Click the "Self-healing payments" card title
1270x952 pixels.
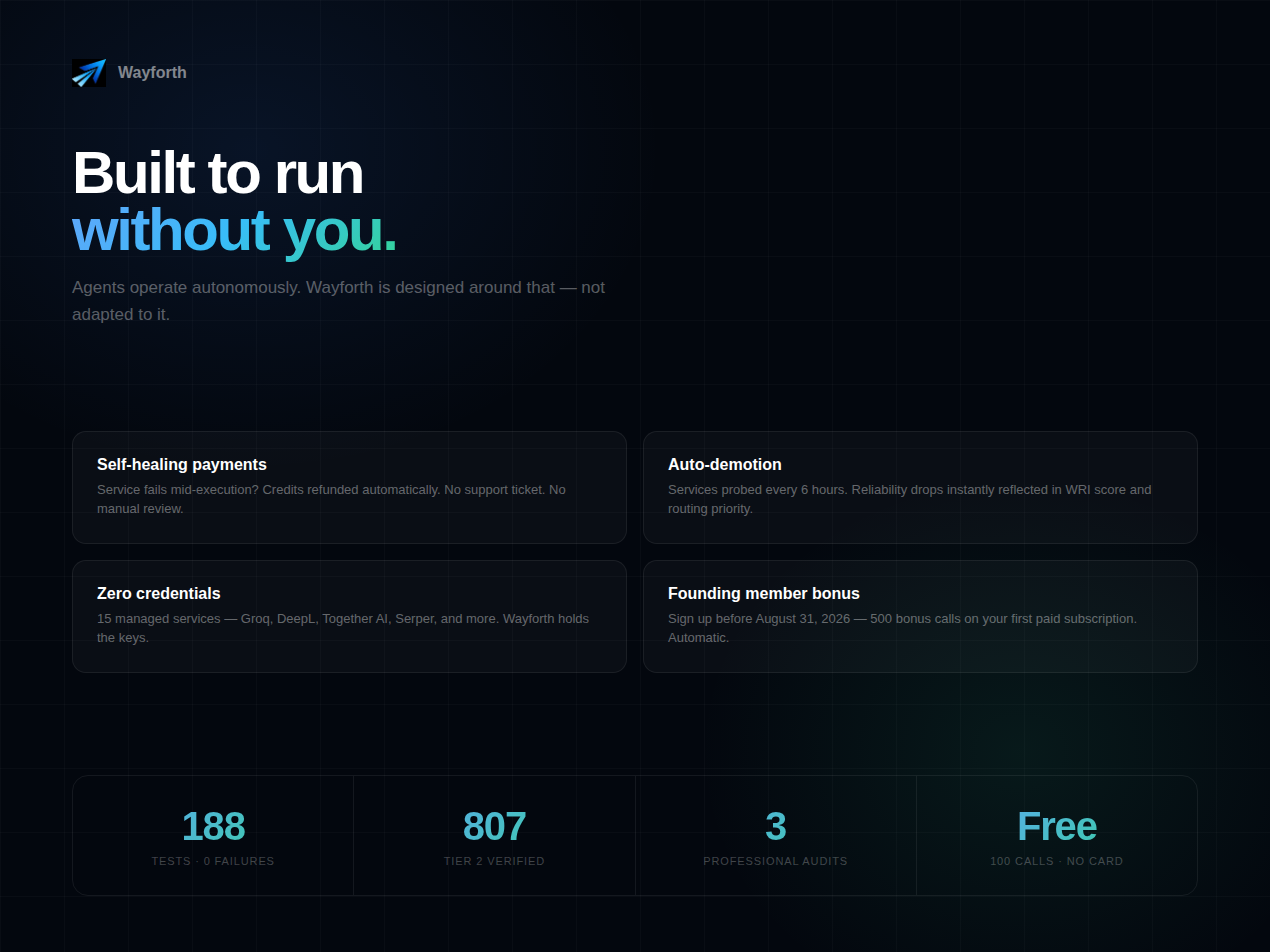click(182, 464)
